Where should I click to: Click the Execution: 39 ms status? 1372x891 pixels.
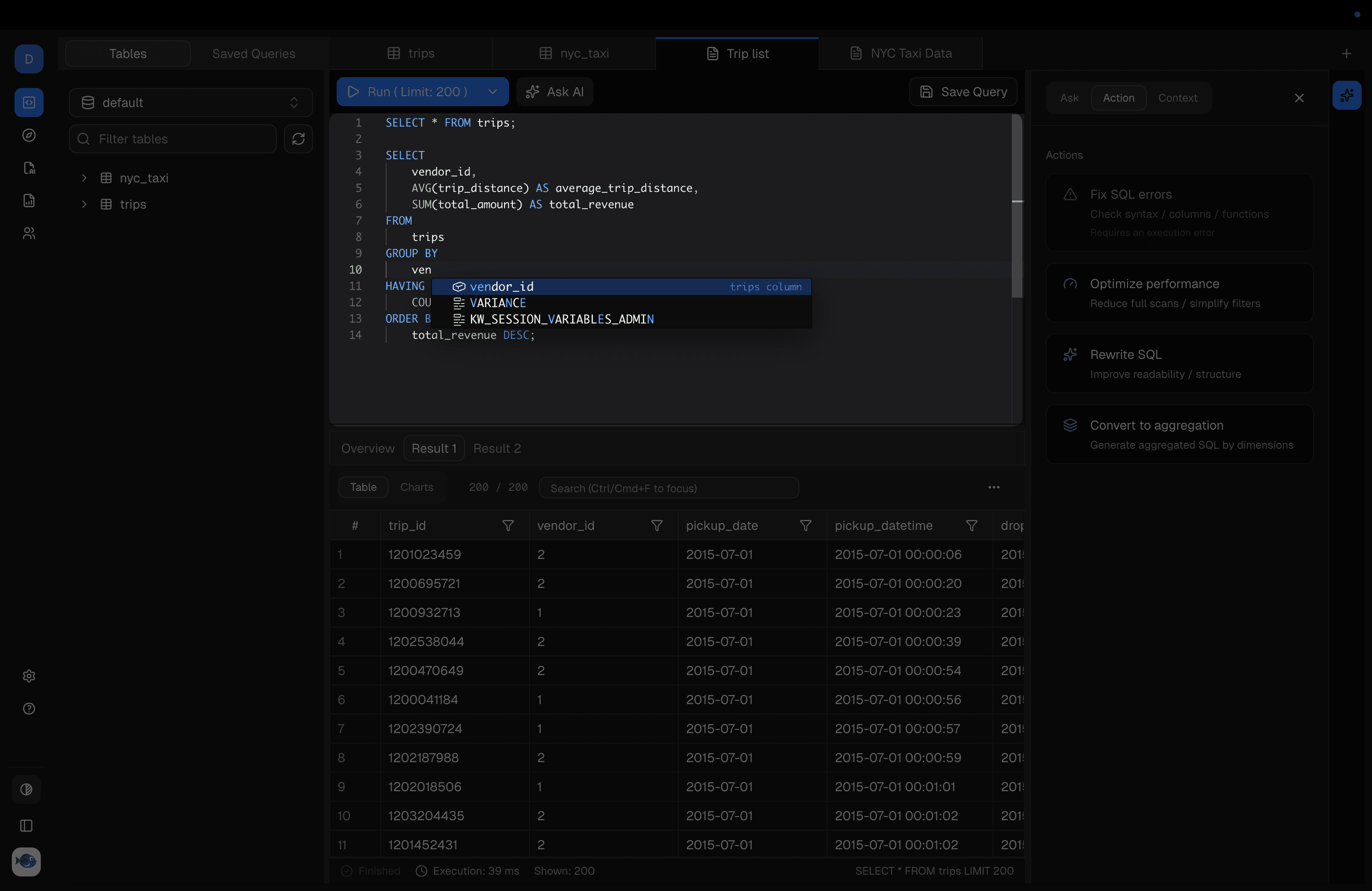coord(468,871)
